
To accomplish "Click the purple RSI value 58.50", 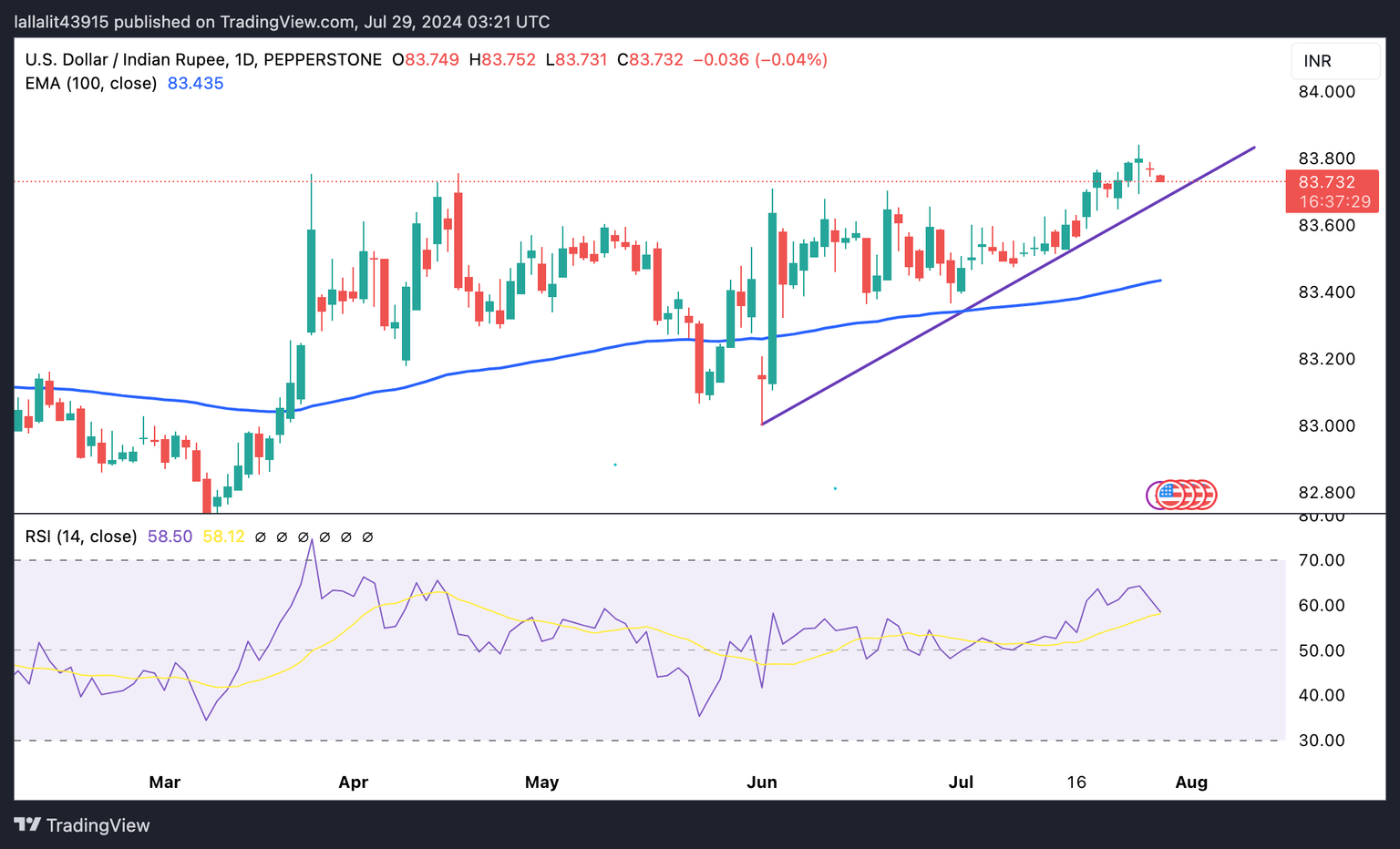I will tap(170, 537).
